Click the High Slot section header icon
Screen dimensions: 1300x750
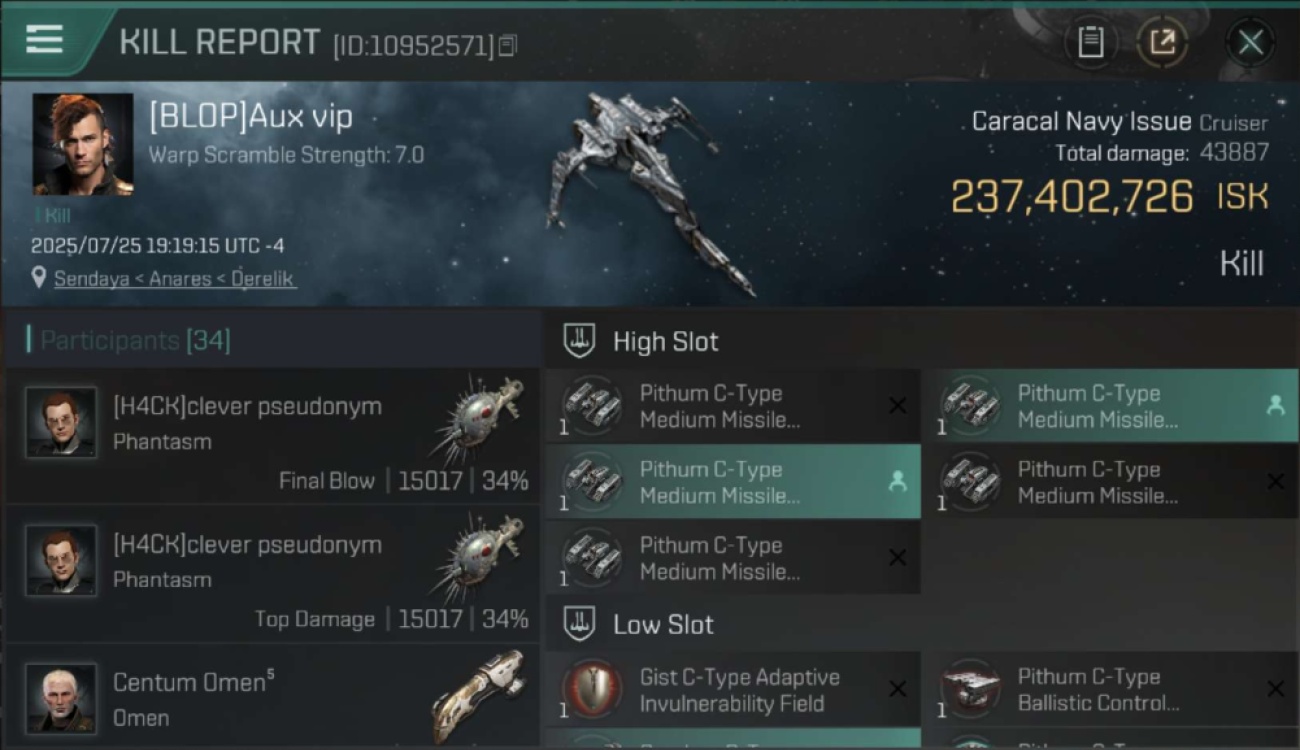pyautogui.click(x=579, y=341)
